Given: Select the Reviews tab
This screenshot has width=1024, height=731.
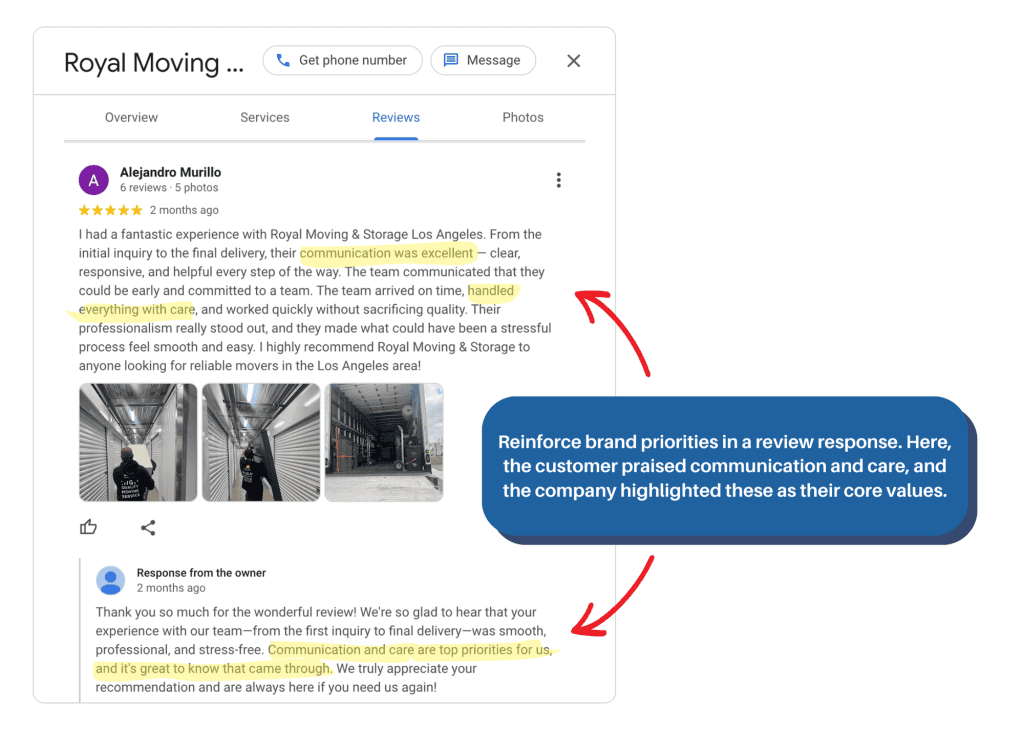Looking at the screenshot, I should tap(396, 117).
